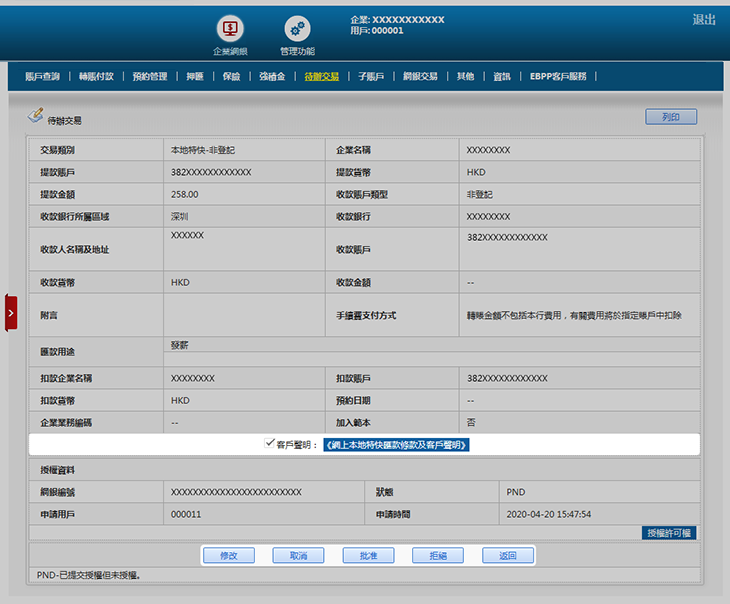The height and width of the screenshot is (604, 730).
Task: Select the 待辦交易 menu tab
Action: (322, 76)
